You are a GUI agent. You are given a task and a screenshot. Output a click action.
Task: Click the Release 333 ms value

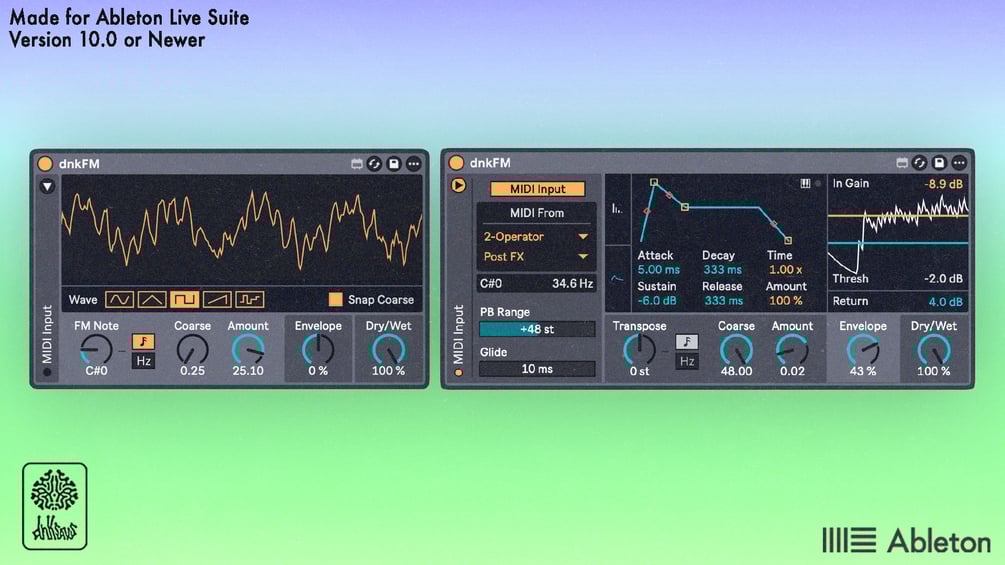point(724,300)
